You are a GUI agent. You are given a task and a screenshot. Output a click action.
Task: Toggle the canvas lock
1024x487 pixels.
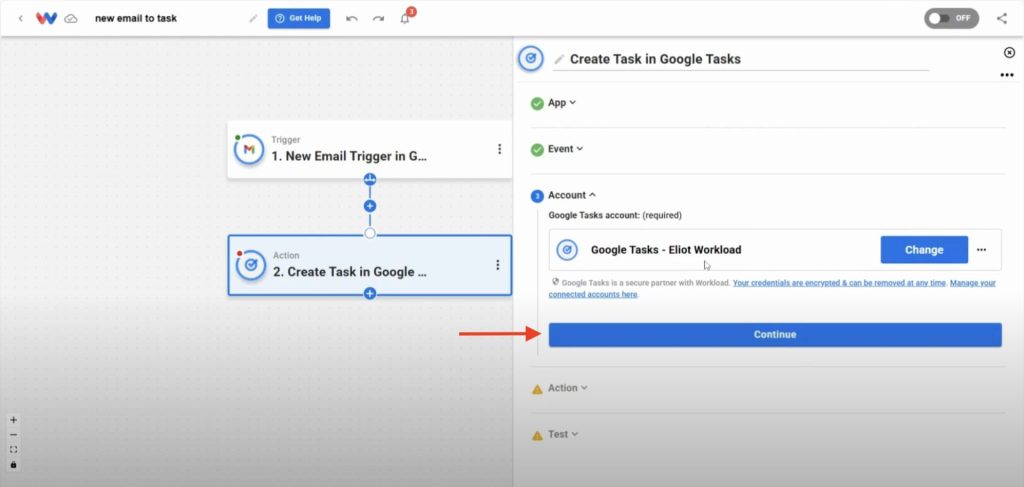[x=14, y=465]
